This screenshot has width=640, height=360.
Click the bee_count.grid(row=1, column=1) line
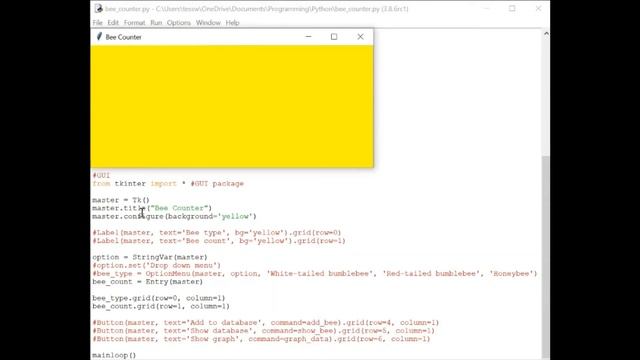coord(161,306)
